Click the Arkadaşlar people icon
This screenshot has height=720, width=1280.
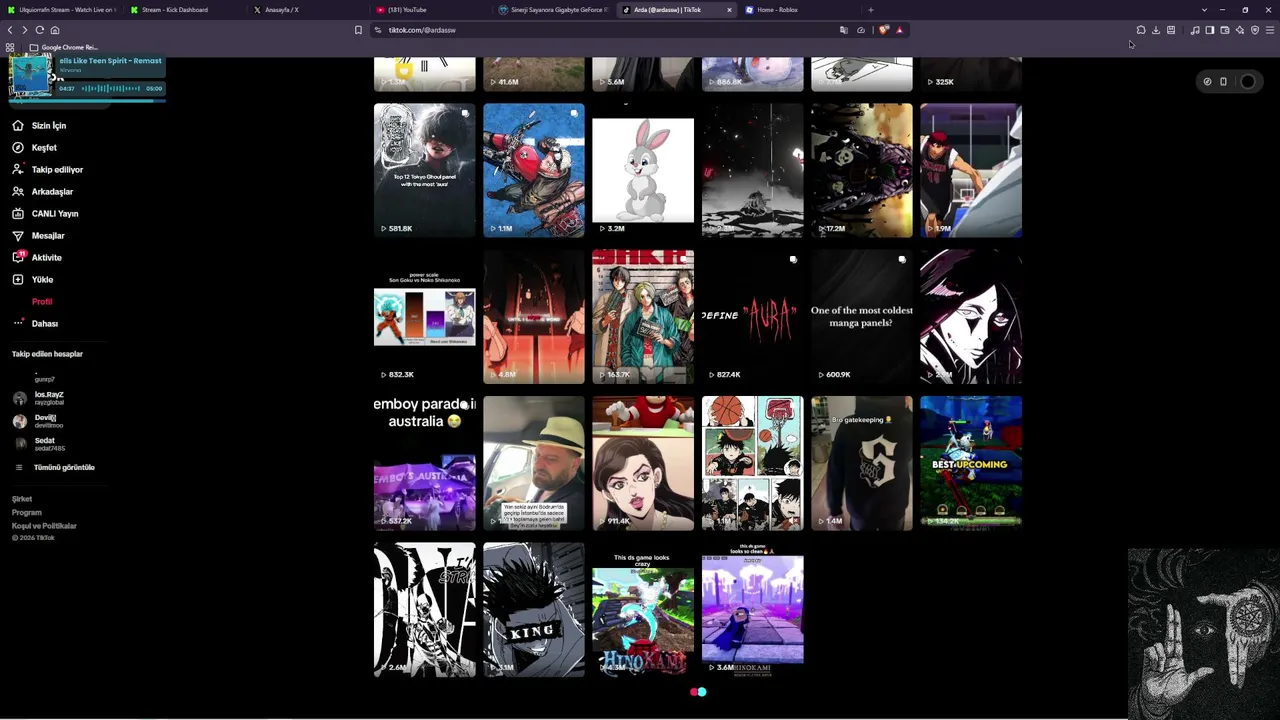coord(18,192)
